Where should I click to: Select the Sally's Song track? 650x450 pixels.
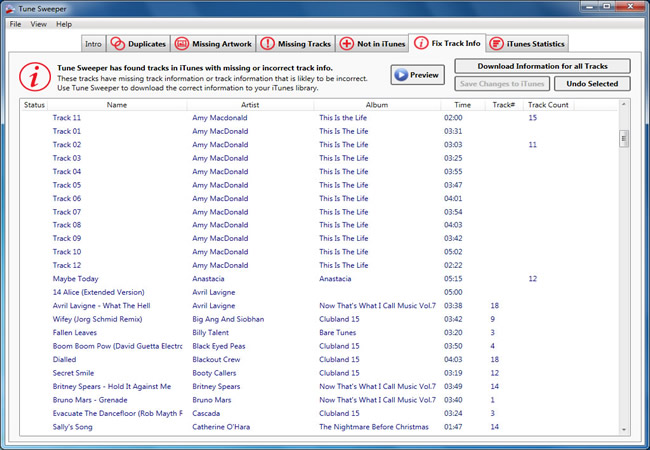[318, 427]
